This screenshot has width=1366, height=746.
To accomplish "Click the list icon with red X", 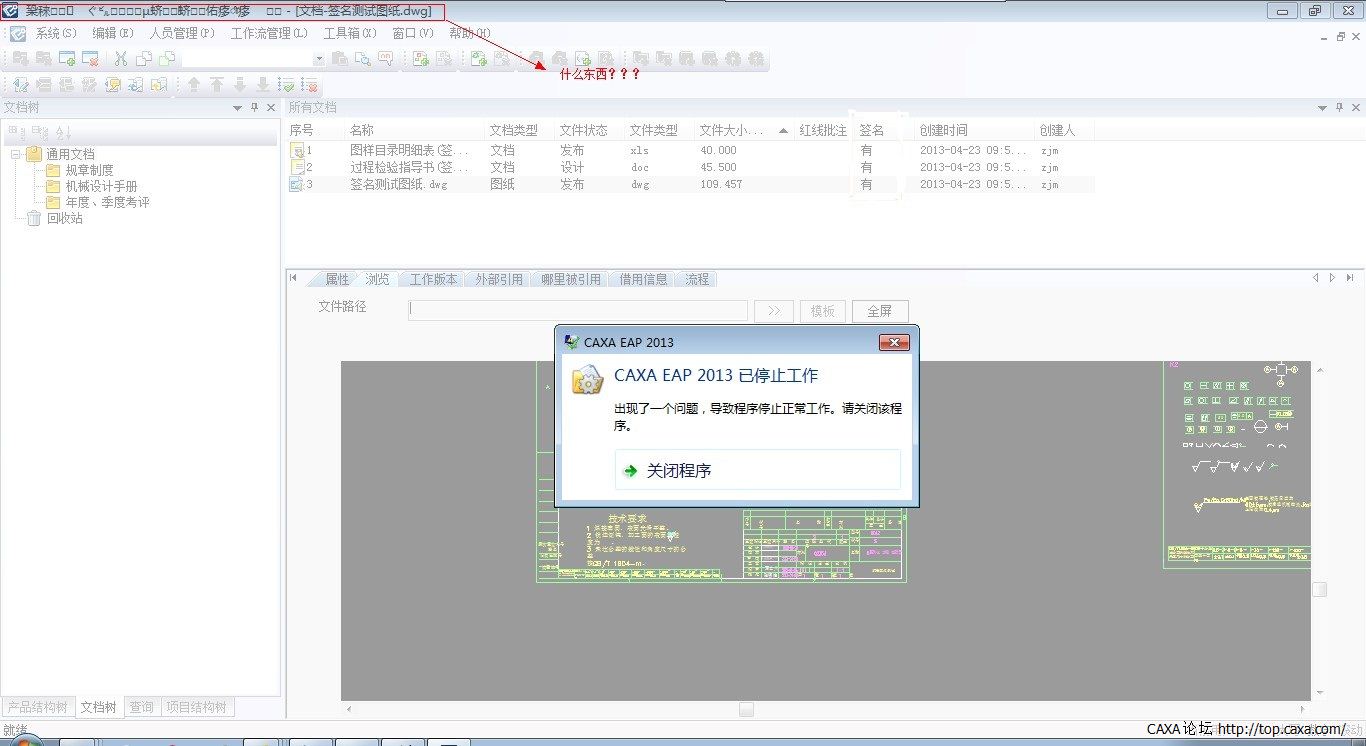I will pos(310,85).
